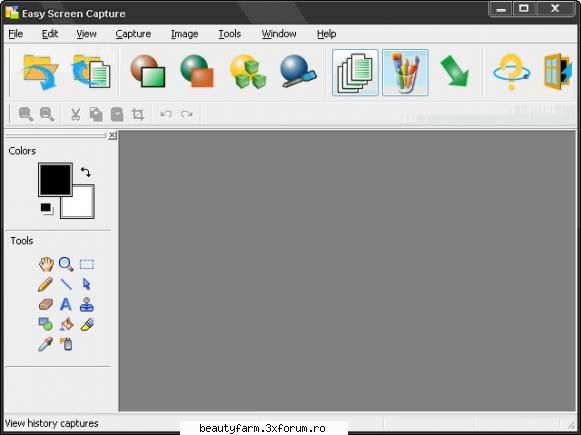
Task: Toggle the history captures pages icon
Action: pos(355,73)
